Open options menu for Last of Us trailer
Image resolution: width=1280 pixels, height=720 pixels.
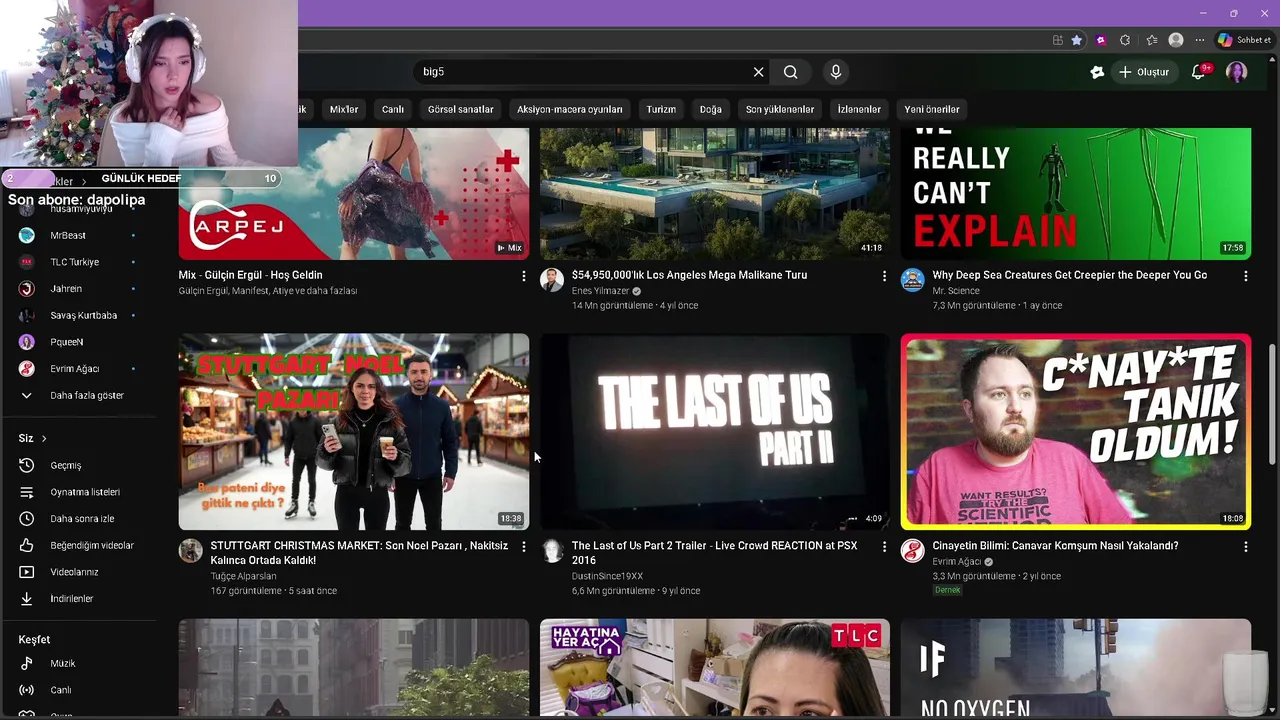tap(884, 547)
